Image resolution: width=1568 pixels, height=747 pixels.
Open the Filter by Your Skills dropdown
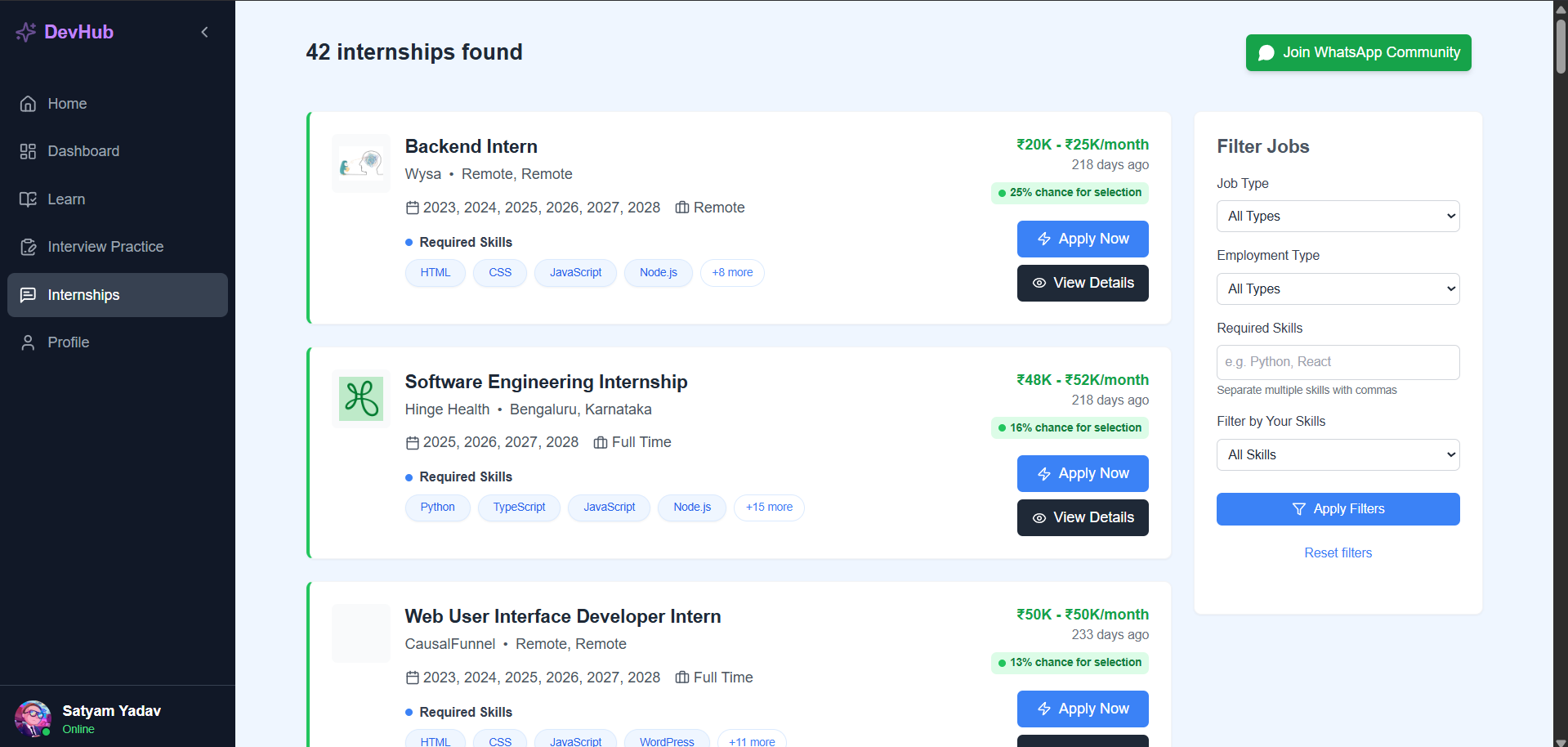(1337, 454)
